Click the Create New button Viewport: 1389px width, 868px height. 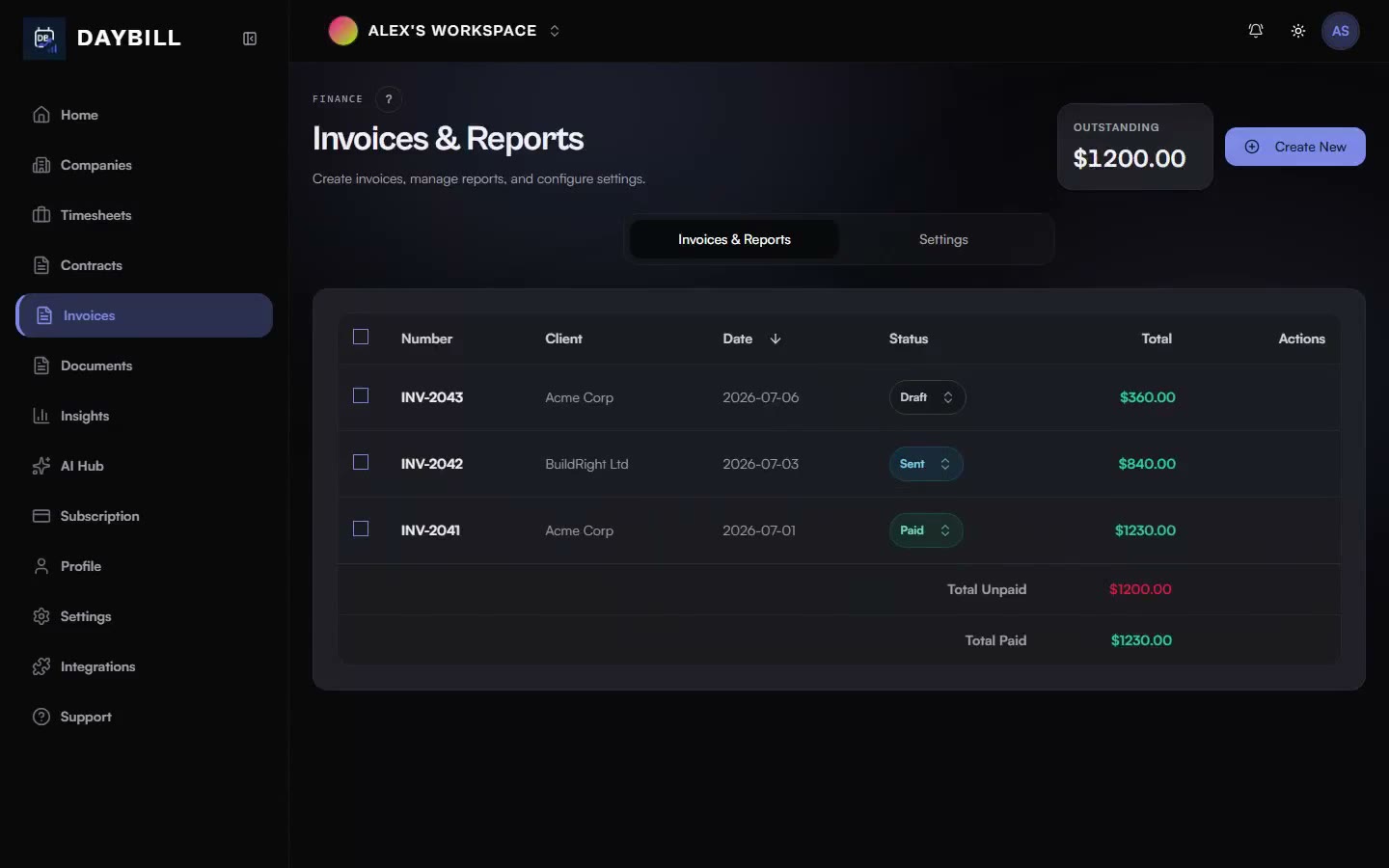(x=1294, y=147)
